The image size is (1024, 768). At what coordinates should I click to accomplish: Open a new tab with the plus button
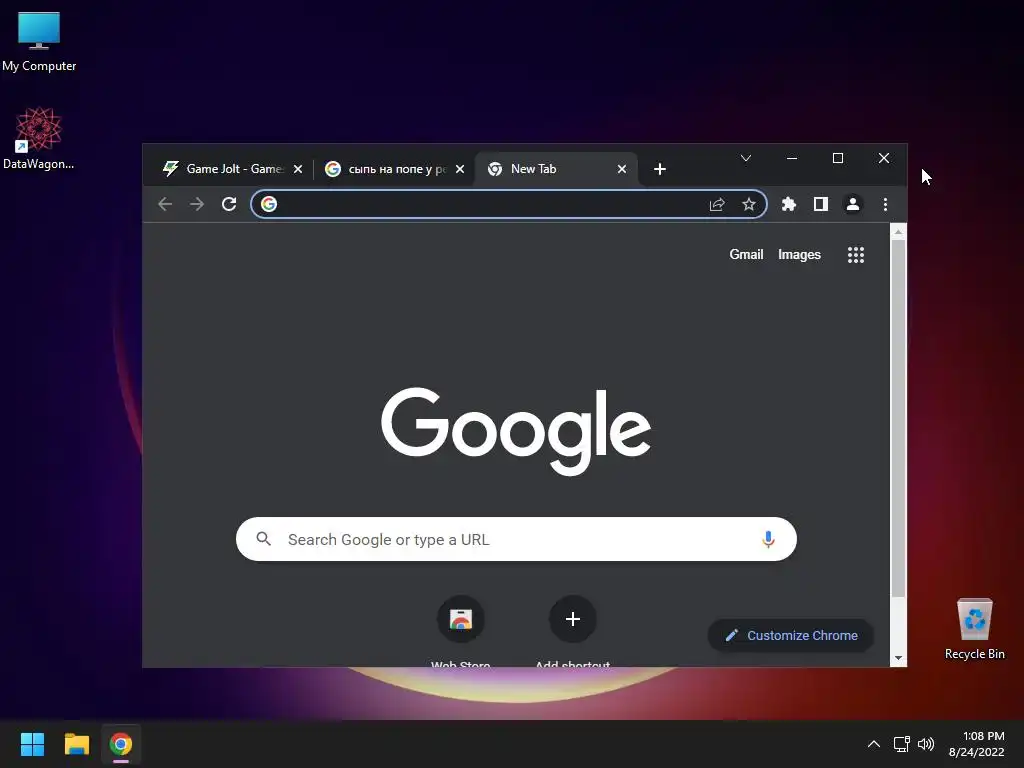[x=660, y=169]
